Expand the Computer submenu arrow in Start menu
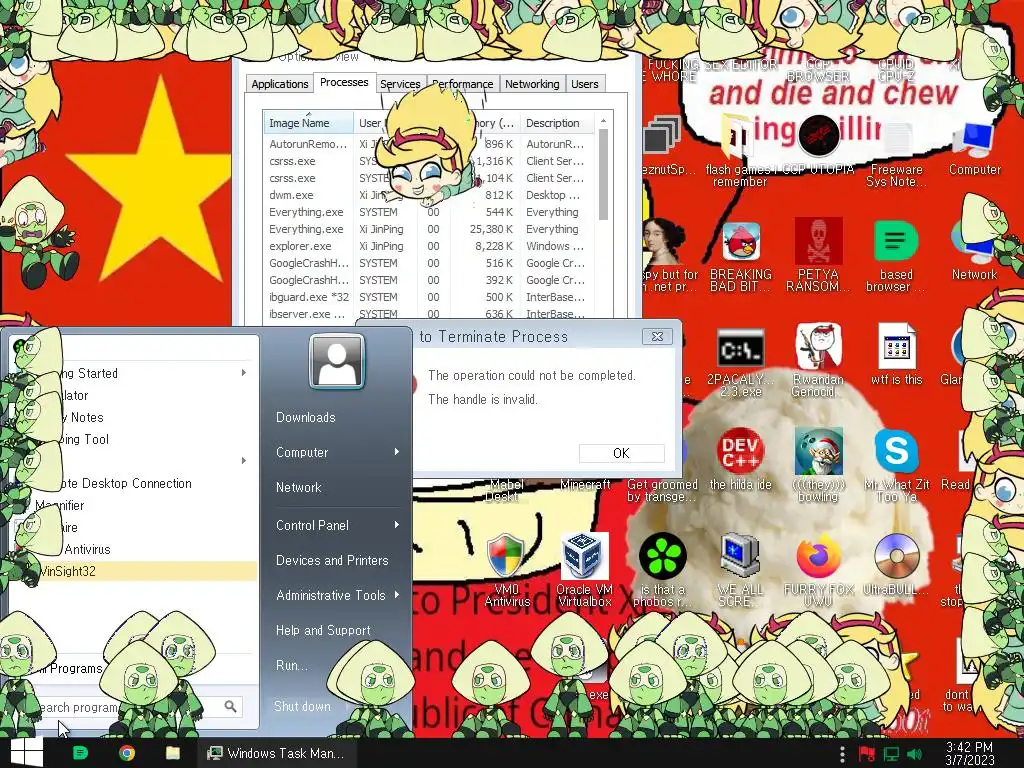Screen dimensions: 1024x768 [x=396, y=452]
